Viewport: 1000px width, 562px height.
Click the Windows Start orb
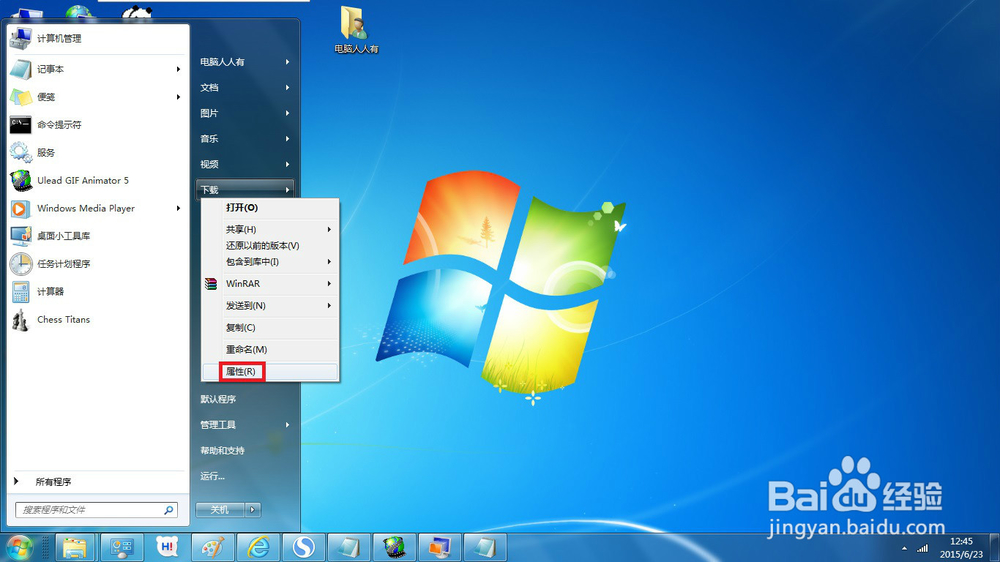point(19,547)
